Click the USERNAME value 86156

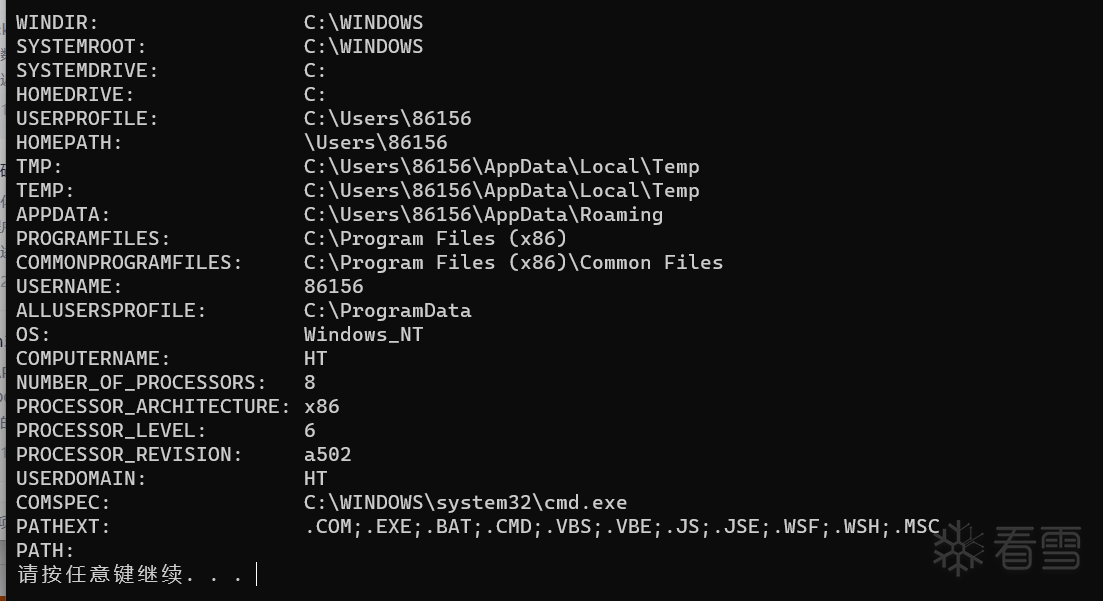pos(333,287)
